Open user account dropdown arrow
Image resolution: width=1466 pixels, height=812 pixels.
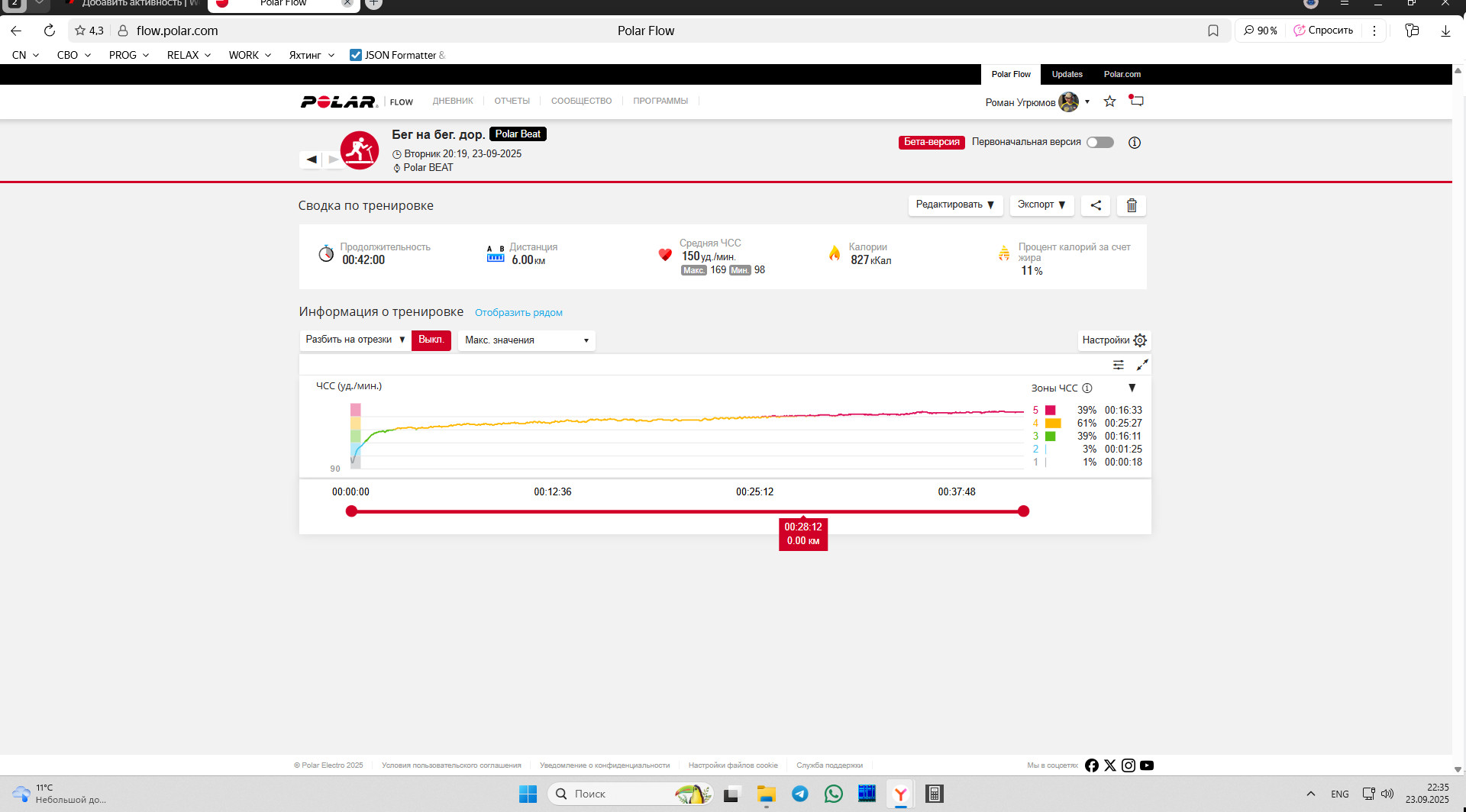click(x=1087, y=101)
